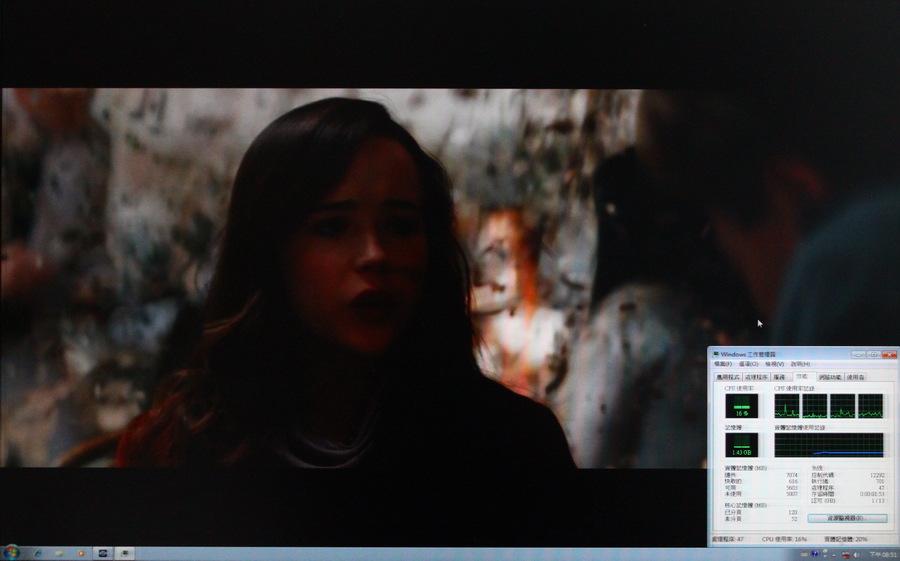Expand the hidden tray icons arrow
The image size is (900, 561).
(833, 555)
